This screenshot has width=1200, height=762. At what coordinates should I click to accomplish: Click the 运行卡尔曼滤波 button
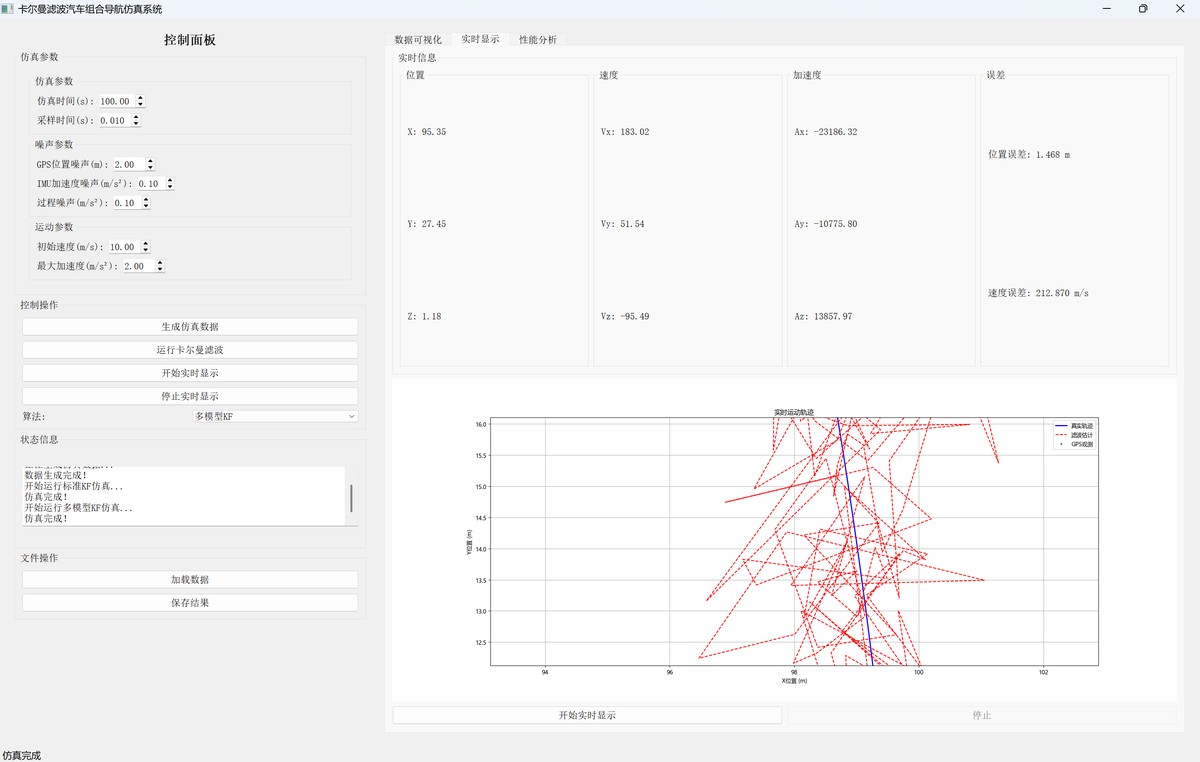pyautogui.click(x=190, y=350)
